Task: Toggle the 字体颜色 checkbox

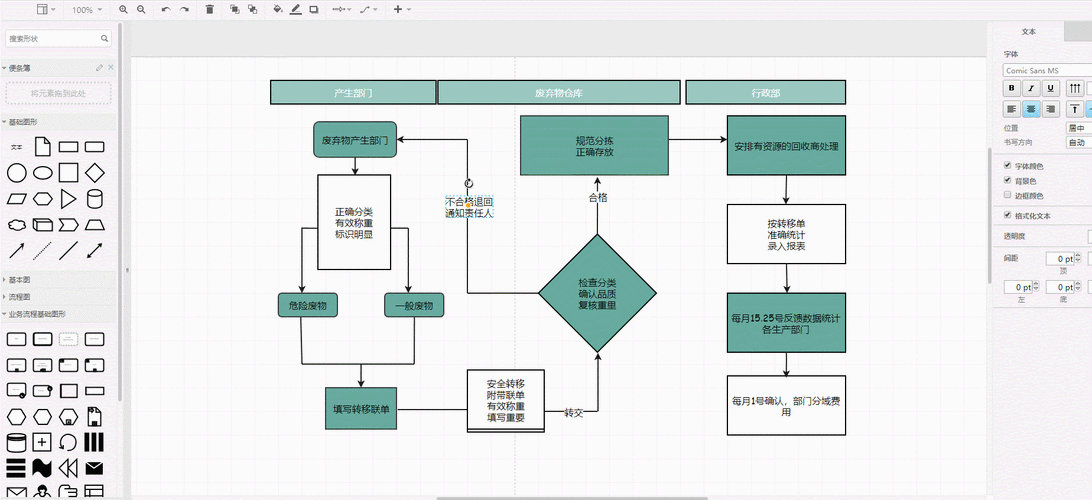Action: (1007, 166)
